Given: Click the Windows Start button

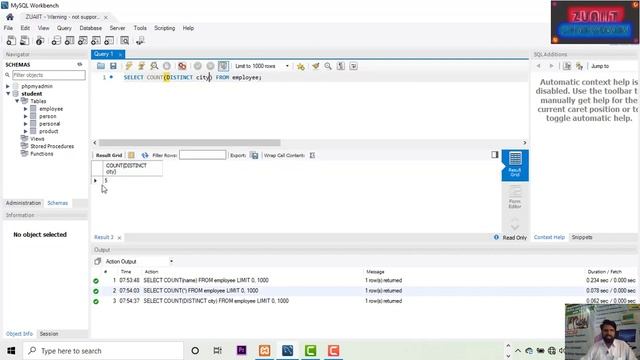Looking at the screenshot, I should point(11,351).
